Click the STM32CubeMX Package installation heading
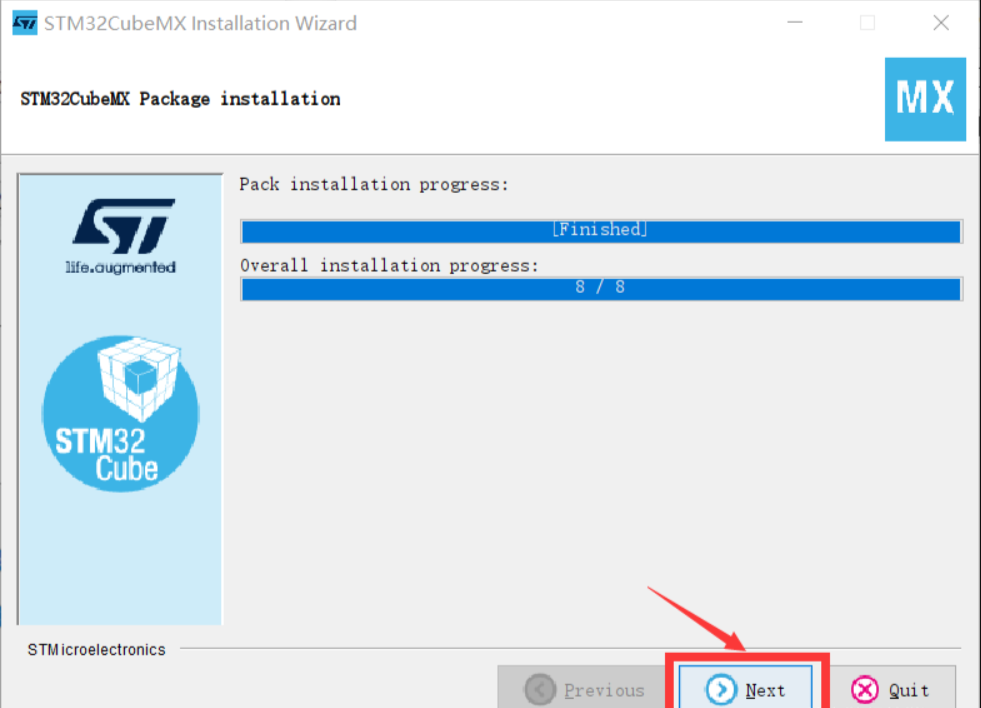981x708 pixels. (180, 99)
